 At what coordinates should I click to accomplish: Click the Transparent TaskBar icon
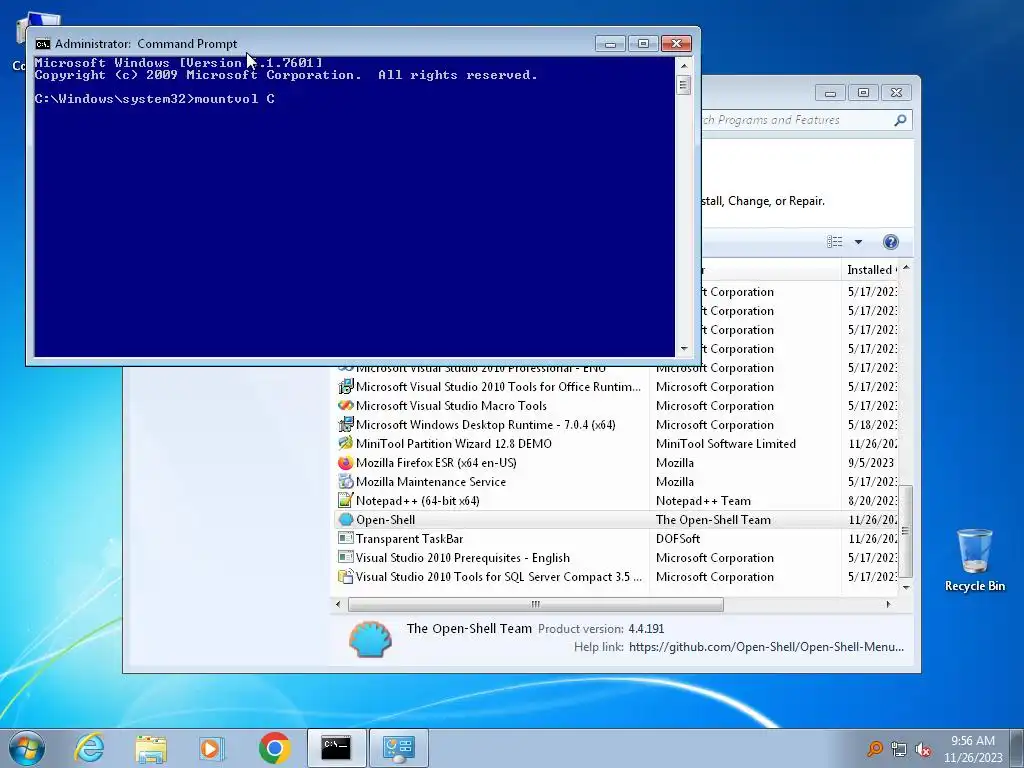(x=345, y=539)
